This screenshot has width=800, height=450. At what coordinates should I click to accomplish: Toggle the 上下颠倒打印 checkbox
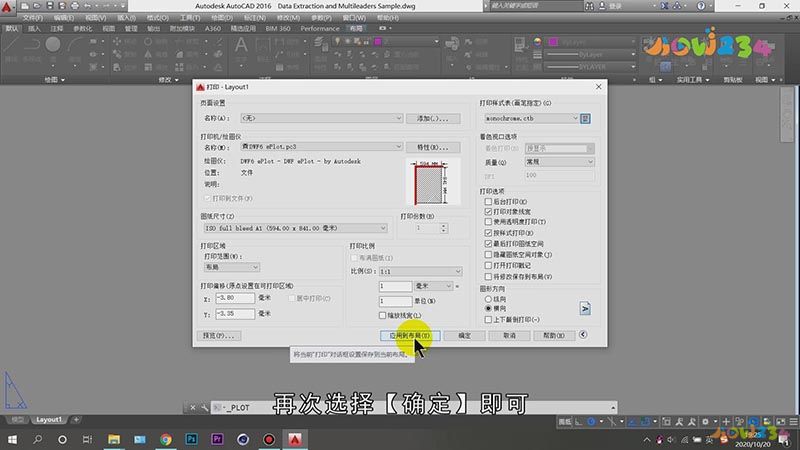[488, 319]
